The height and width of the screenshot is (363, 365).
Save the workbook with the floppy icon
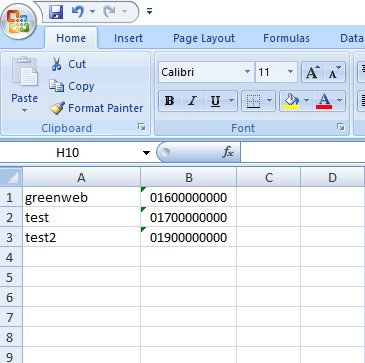pyautogui.click(x=56, y=12)
